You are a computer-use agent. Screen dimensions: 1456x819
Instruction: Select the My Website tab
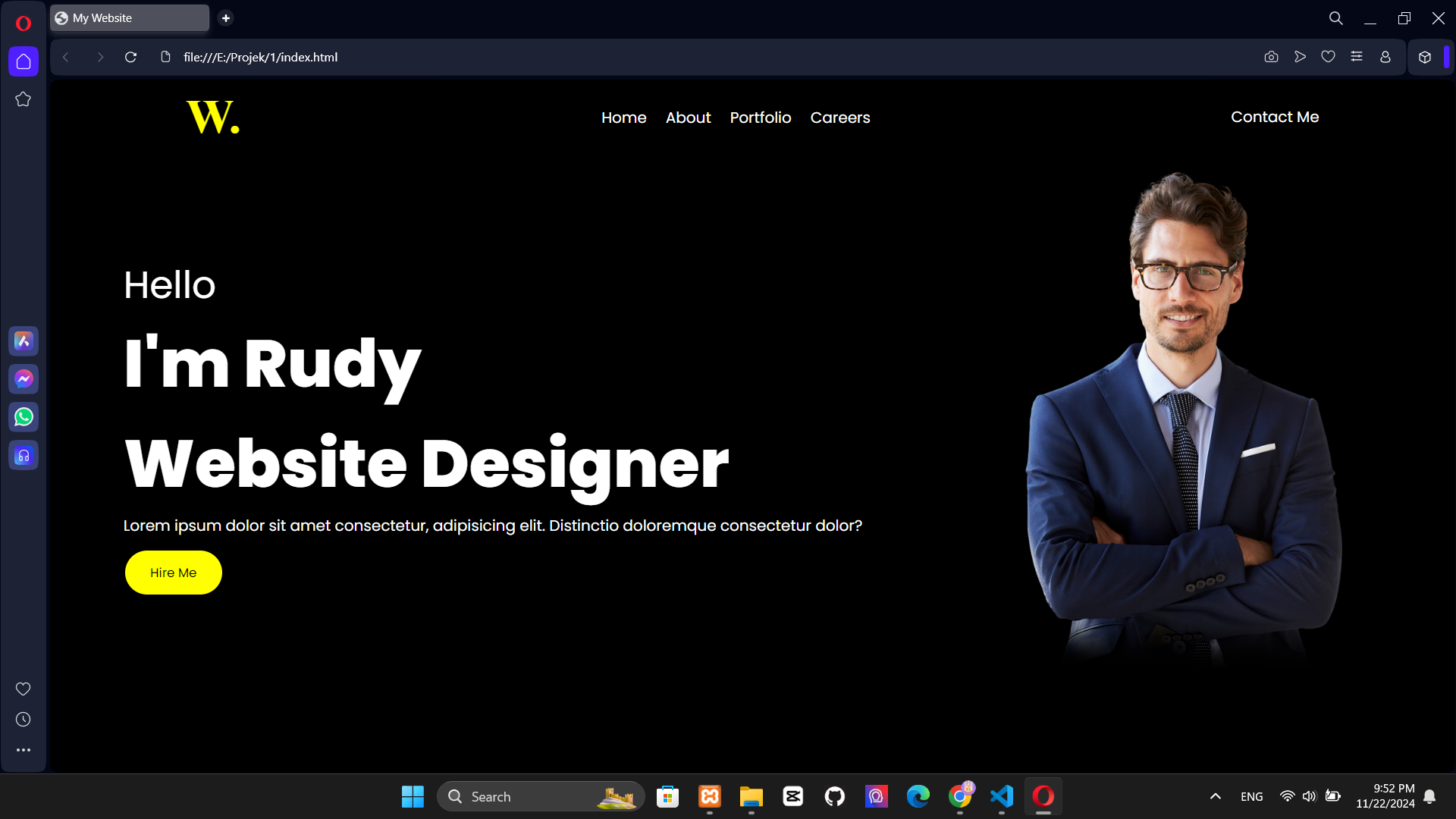tap(129, 18)
